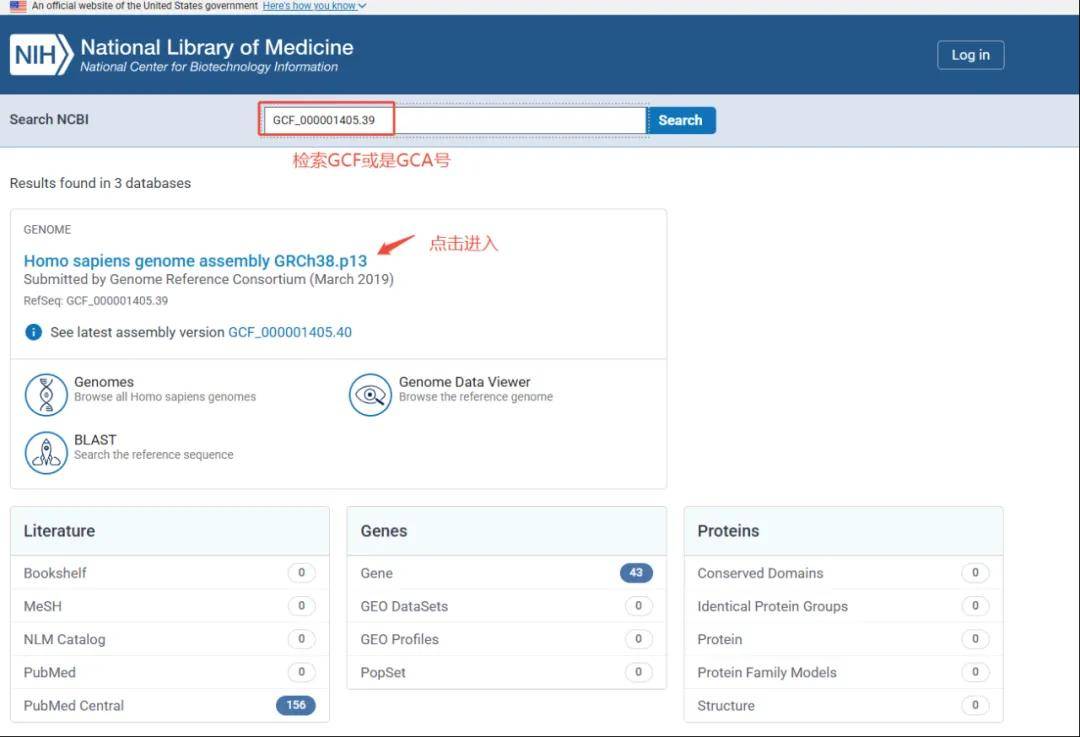Click the blue info icon beside latest assembly

33,332
